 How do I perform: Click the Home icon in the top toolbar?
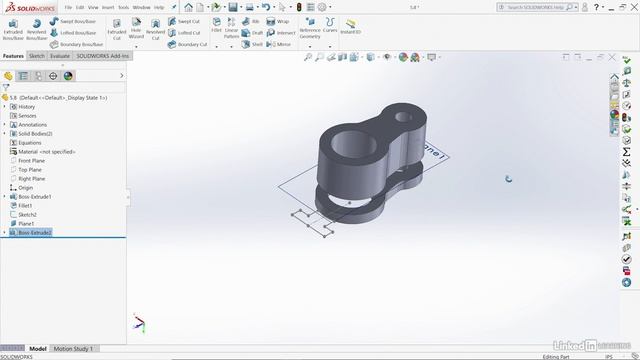click(x=188, y=7)
